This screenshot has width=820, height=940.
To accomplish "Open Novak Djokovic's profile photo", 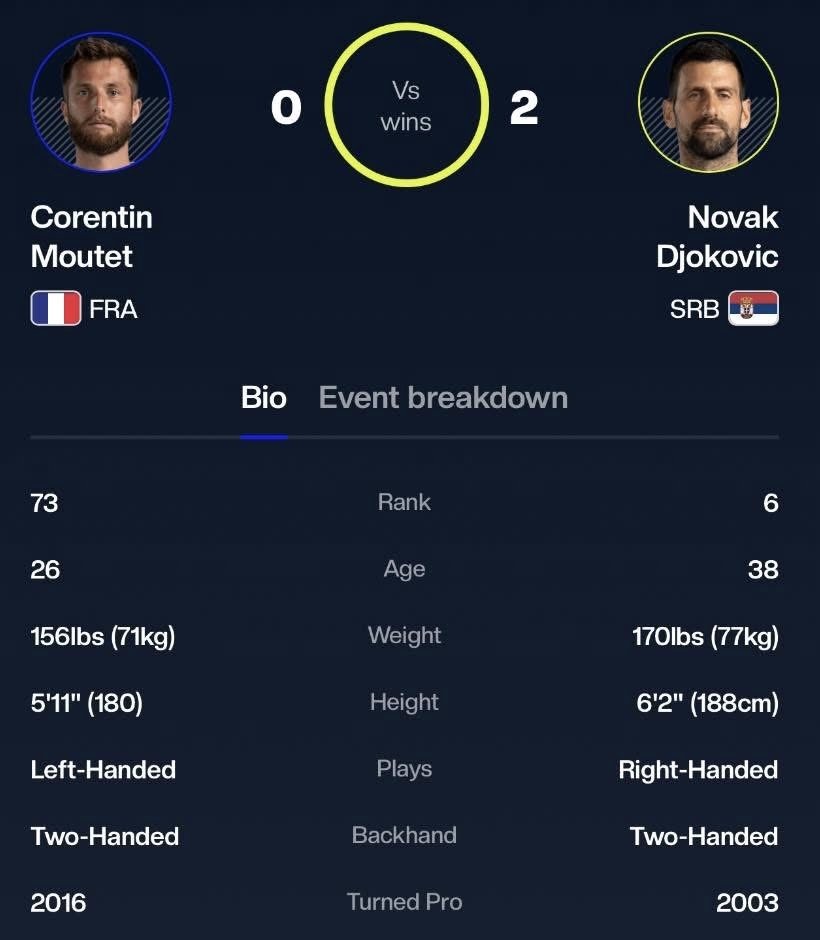I will click(x=709, y=102).
